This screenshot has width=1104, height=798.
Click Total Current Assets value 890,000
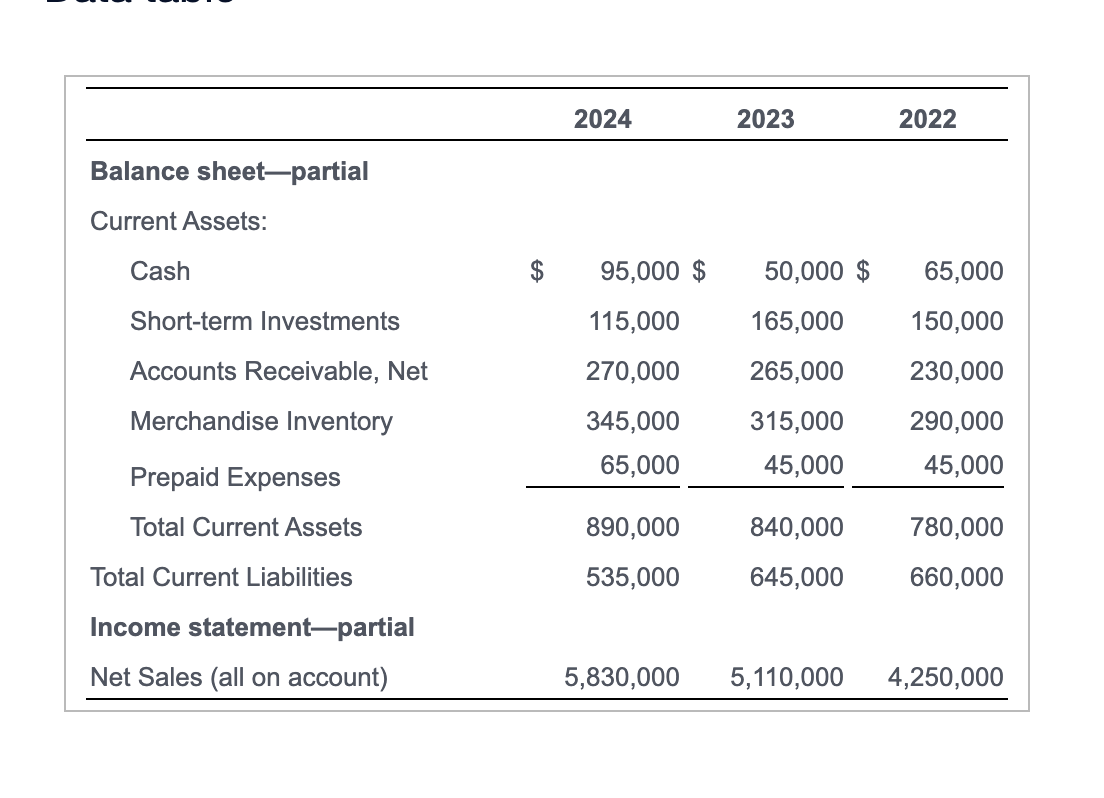coord(633,528)
